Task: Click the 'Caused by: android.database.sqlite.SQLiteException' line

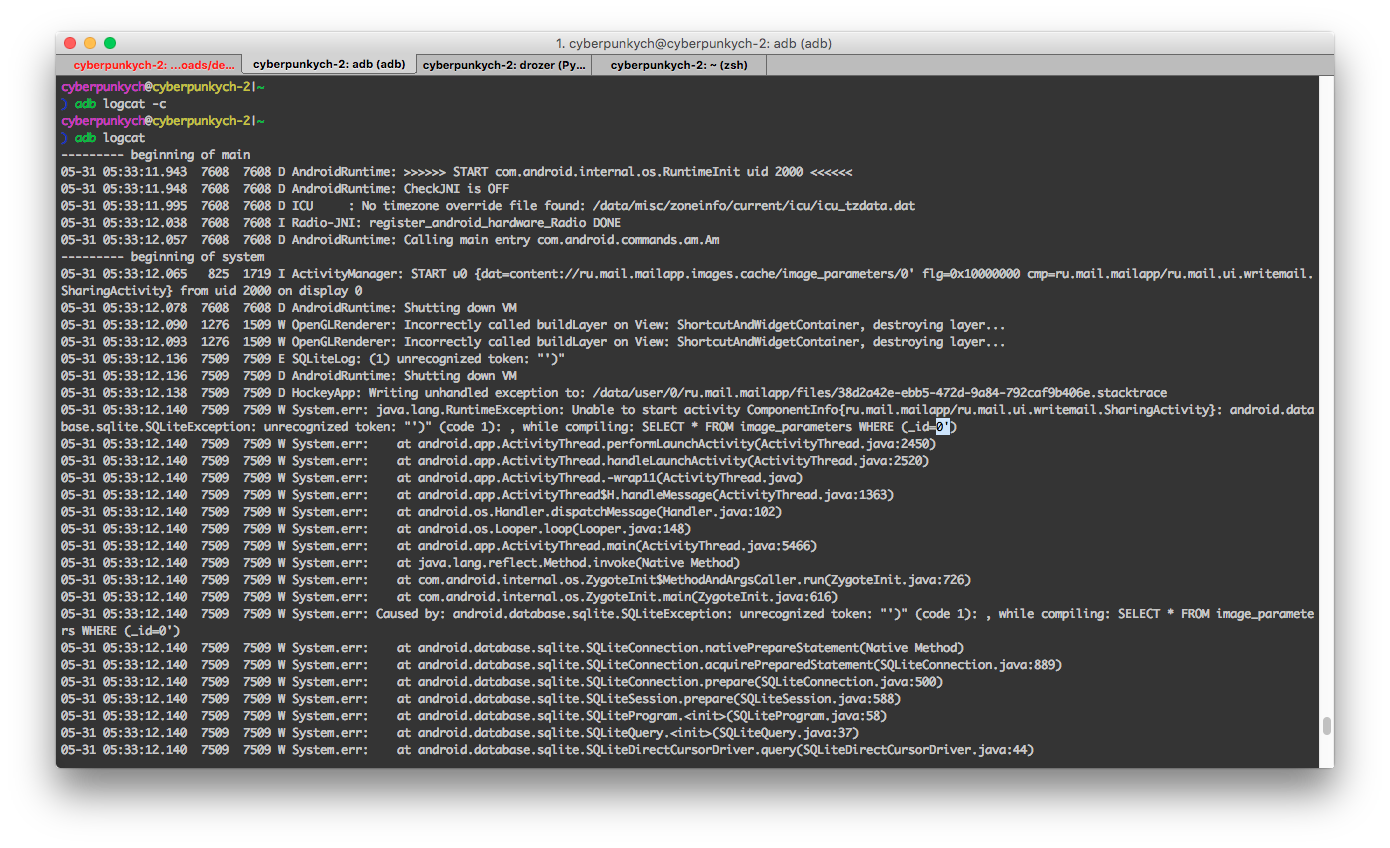Action: pyautogui.click(x=687, y=622)
